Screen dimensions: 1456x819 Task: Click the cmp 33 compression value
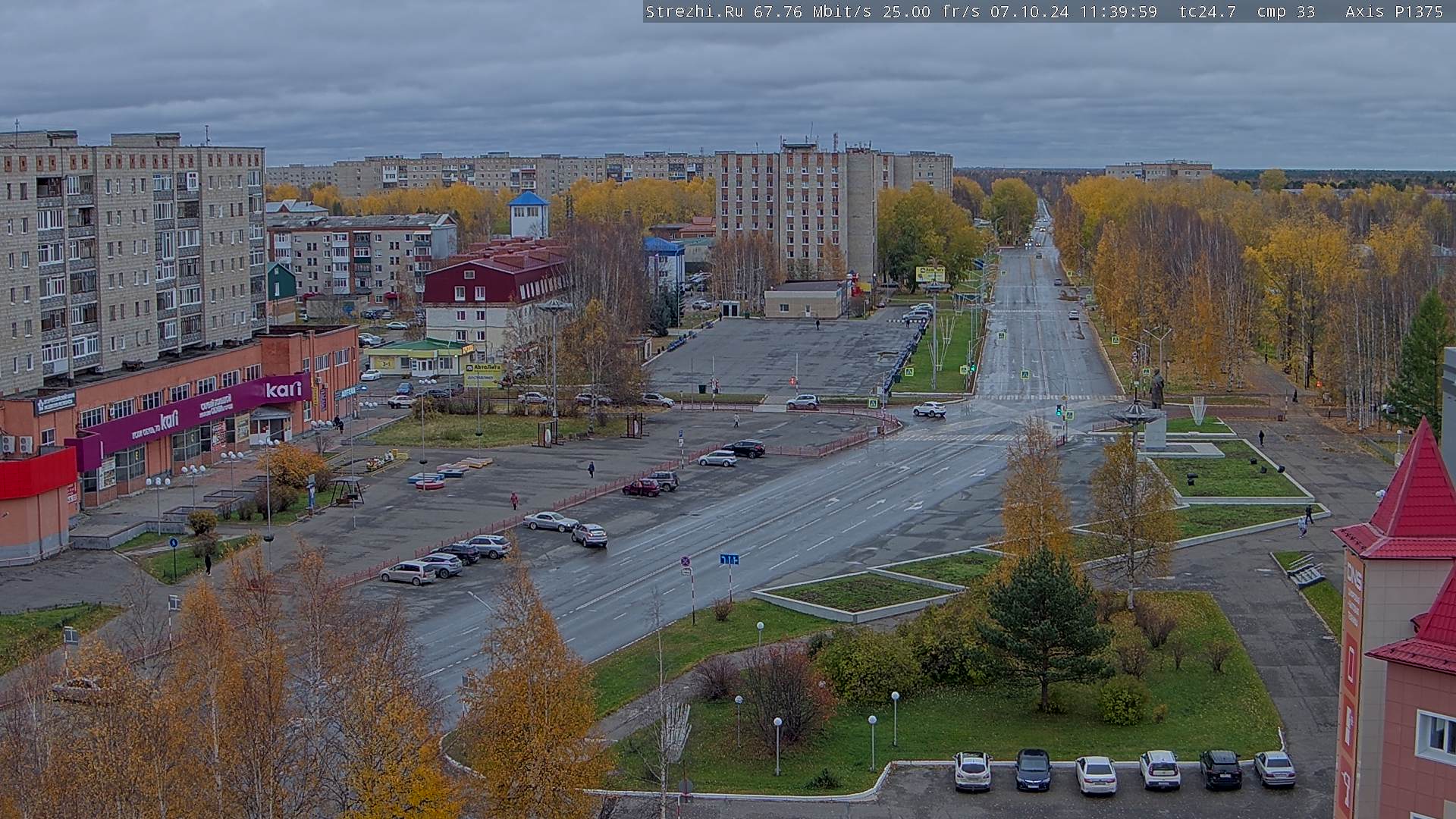coord(1286,11)
